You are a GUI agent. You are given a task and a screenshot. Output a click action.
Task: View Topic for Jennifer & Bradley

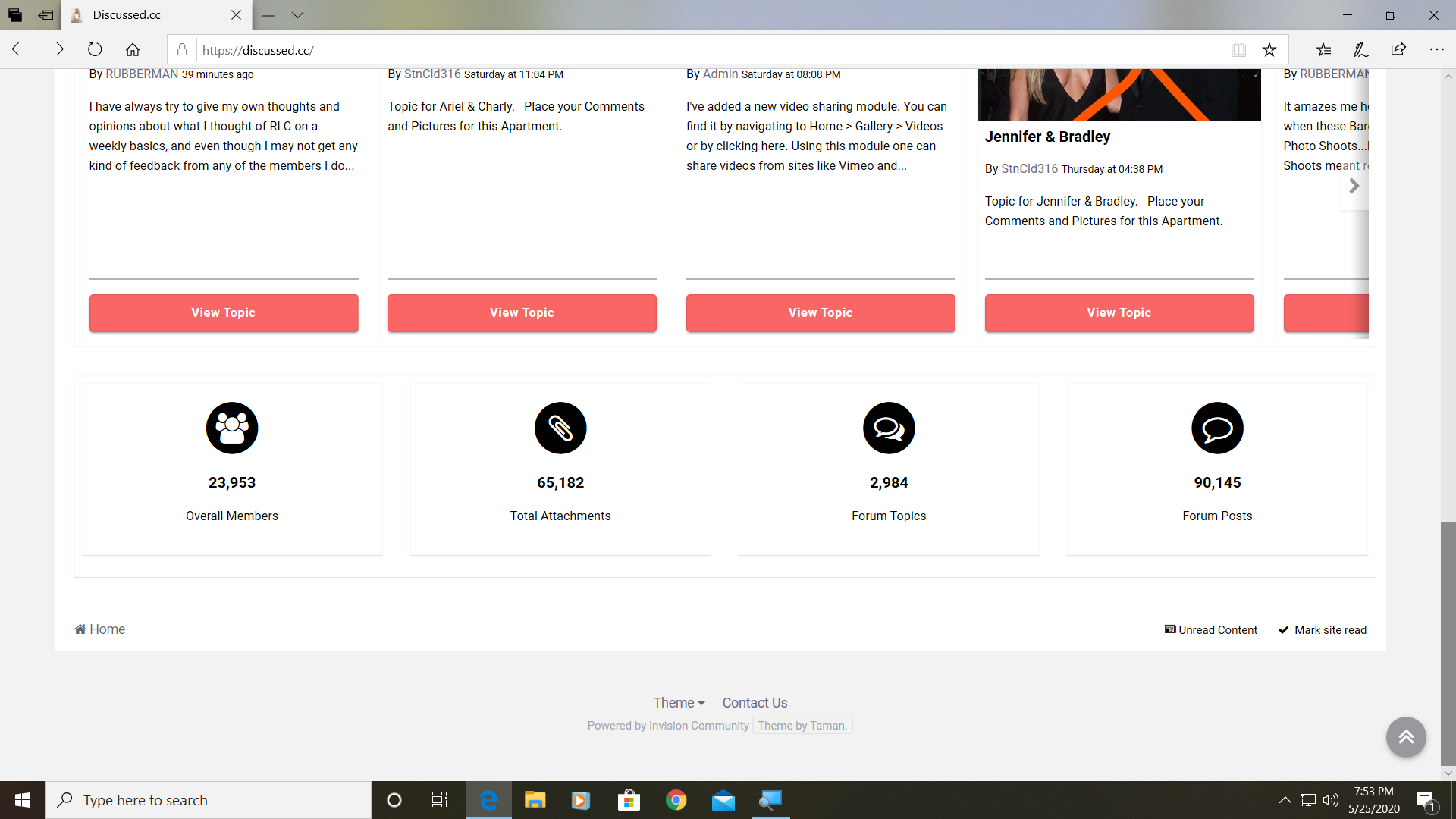[x=1119, y=313]
